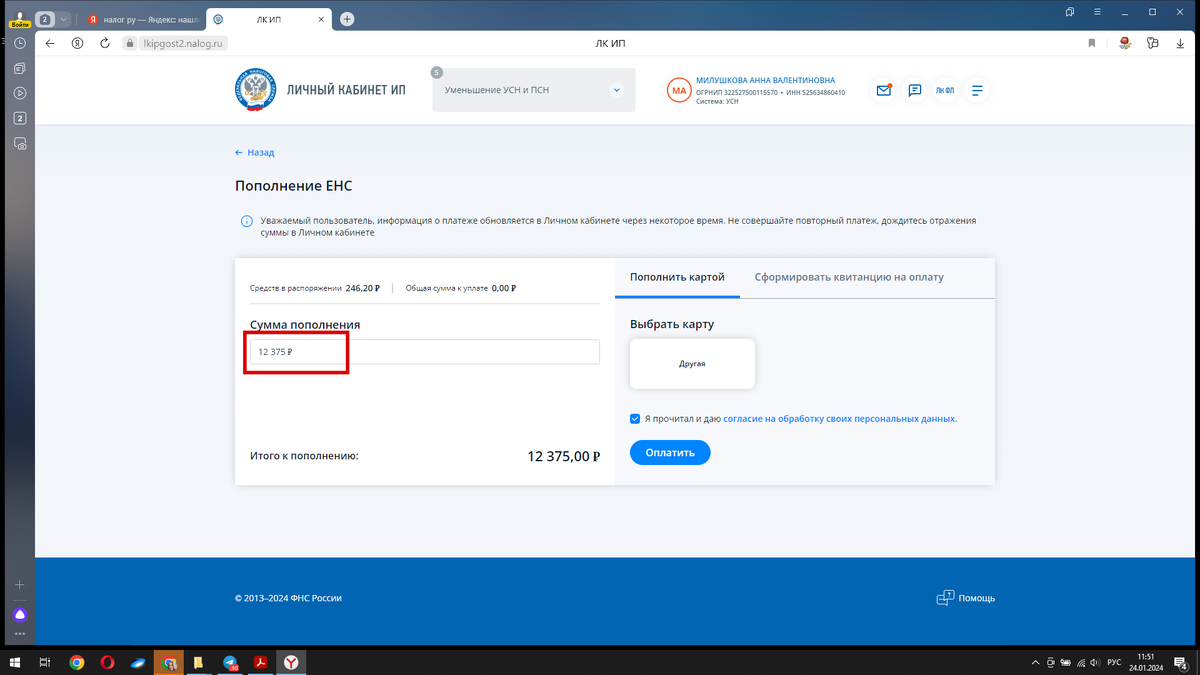Screen dimensions: 1200x675
Task: Click the ФНС emblem logo beside ЛИЧНЫЙ КАБИНЕТ ИП
Action: coord(256,90)
